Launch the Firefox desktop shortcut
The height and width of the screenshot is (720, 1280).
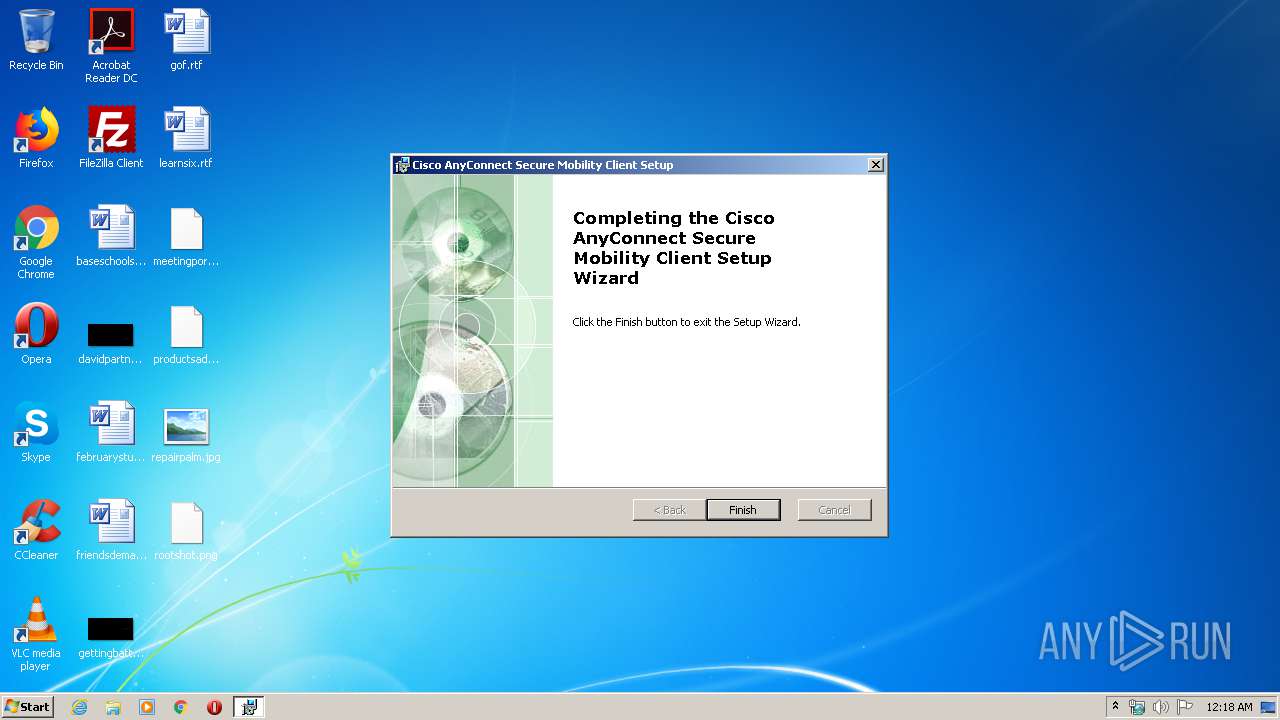click(36, 138)
